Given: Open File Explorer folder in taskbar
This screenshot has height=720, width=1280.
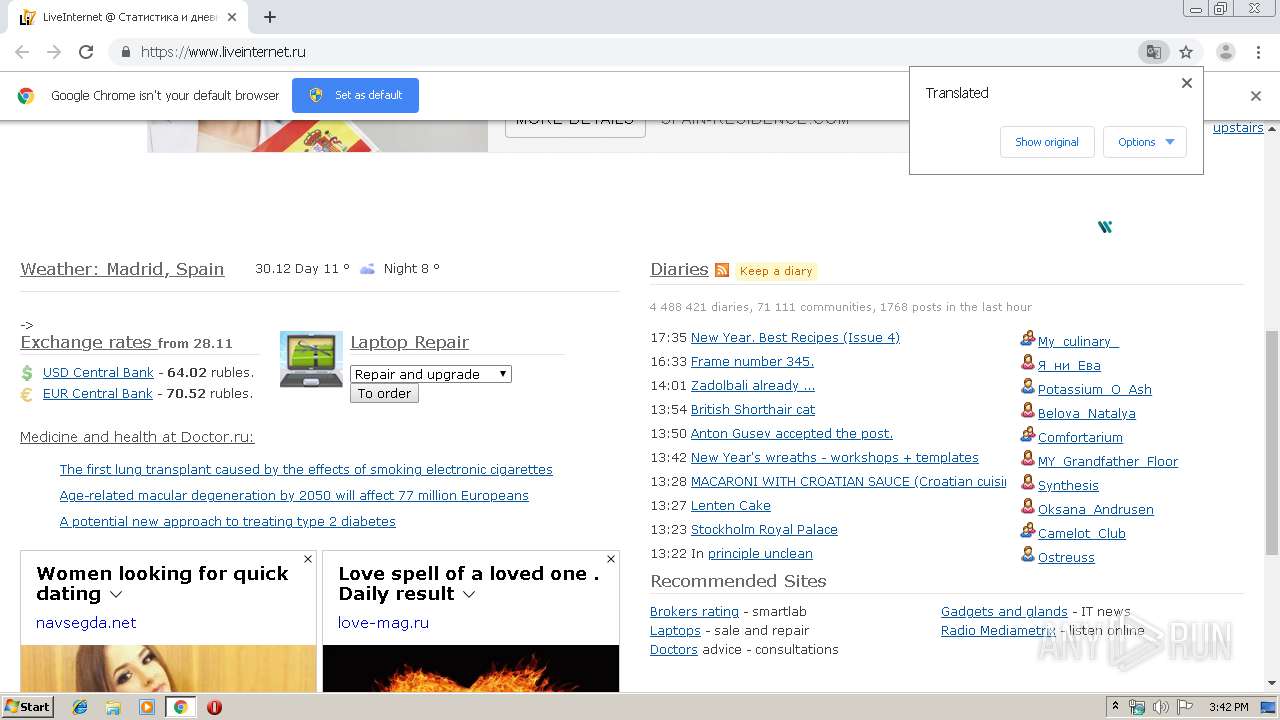Looking at the screenshot, I should point(113,707).
